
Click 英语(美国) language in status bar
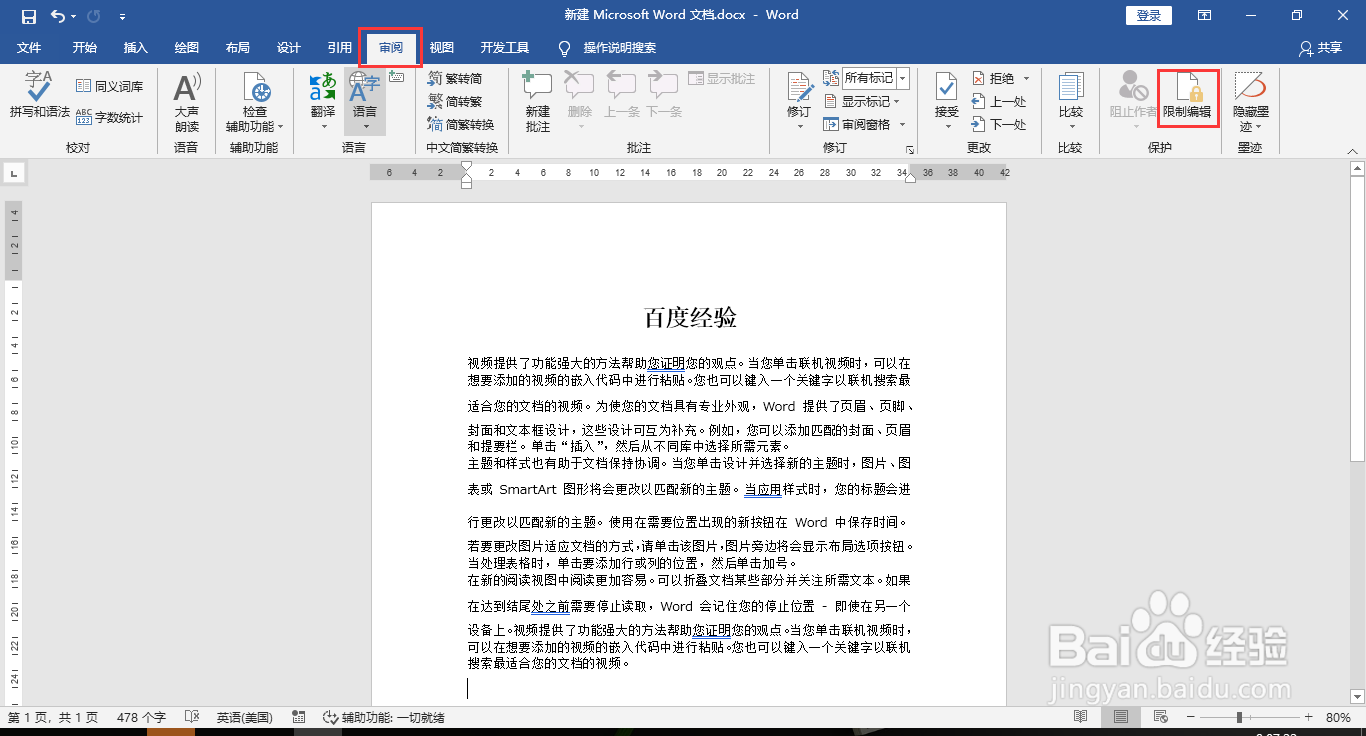coord(244,717)
